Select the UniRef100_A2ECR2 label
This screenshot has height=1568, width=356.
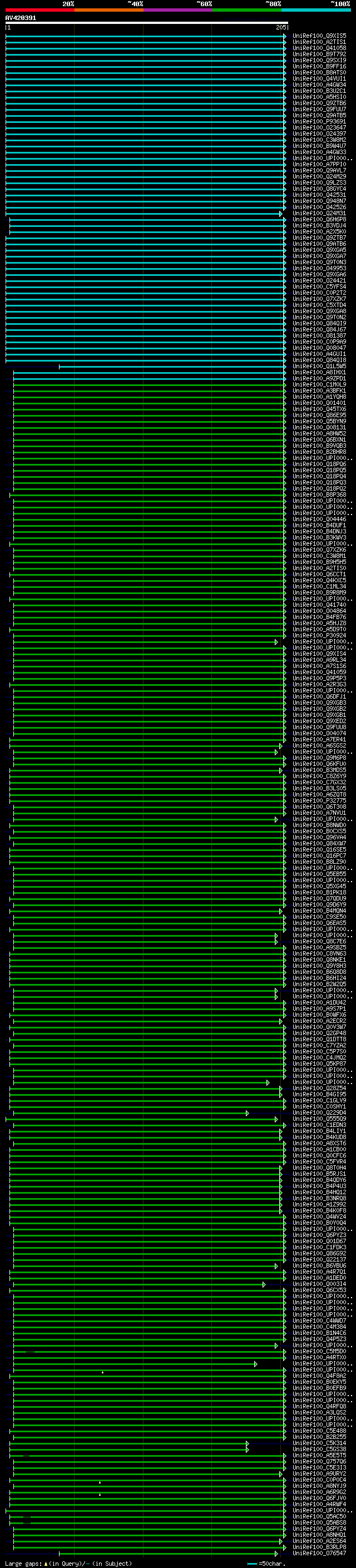point(319,1021)
